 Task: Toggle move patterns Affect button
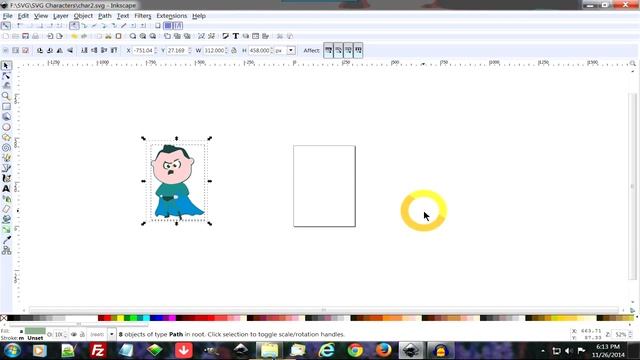[x=358, y=51]
